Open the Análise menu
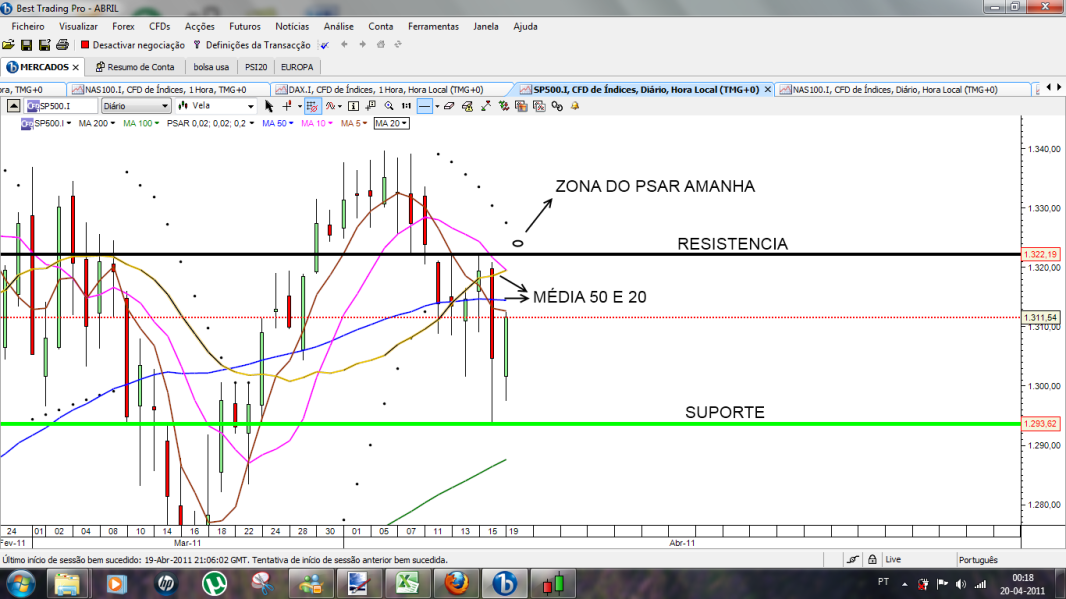Screen dimensions: 1066x599 pos(339,27)
